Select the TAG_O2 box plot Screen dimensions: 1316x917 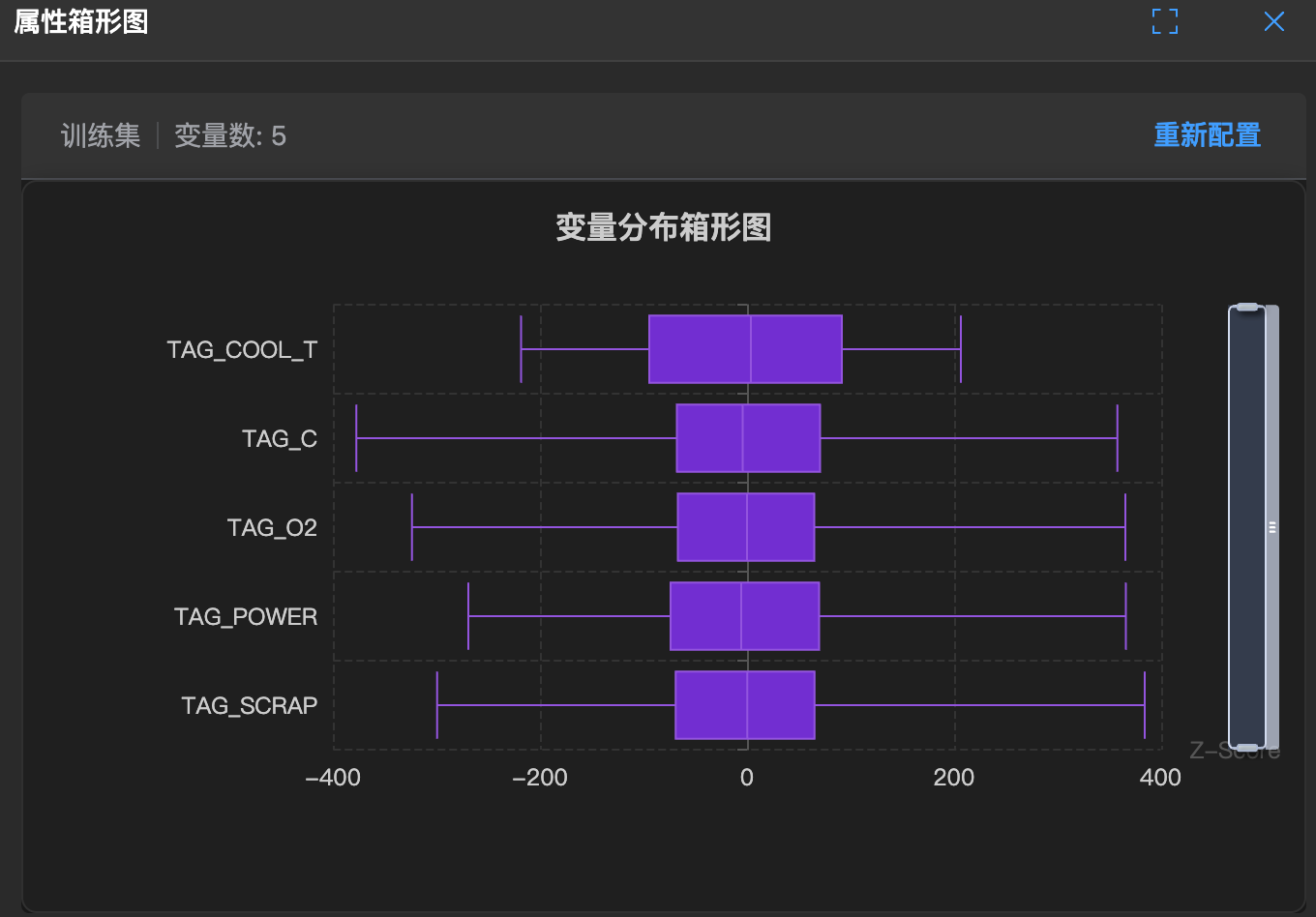(x=746, y=527)
